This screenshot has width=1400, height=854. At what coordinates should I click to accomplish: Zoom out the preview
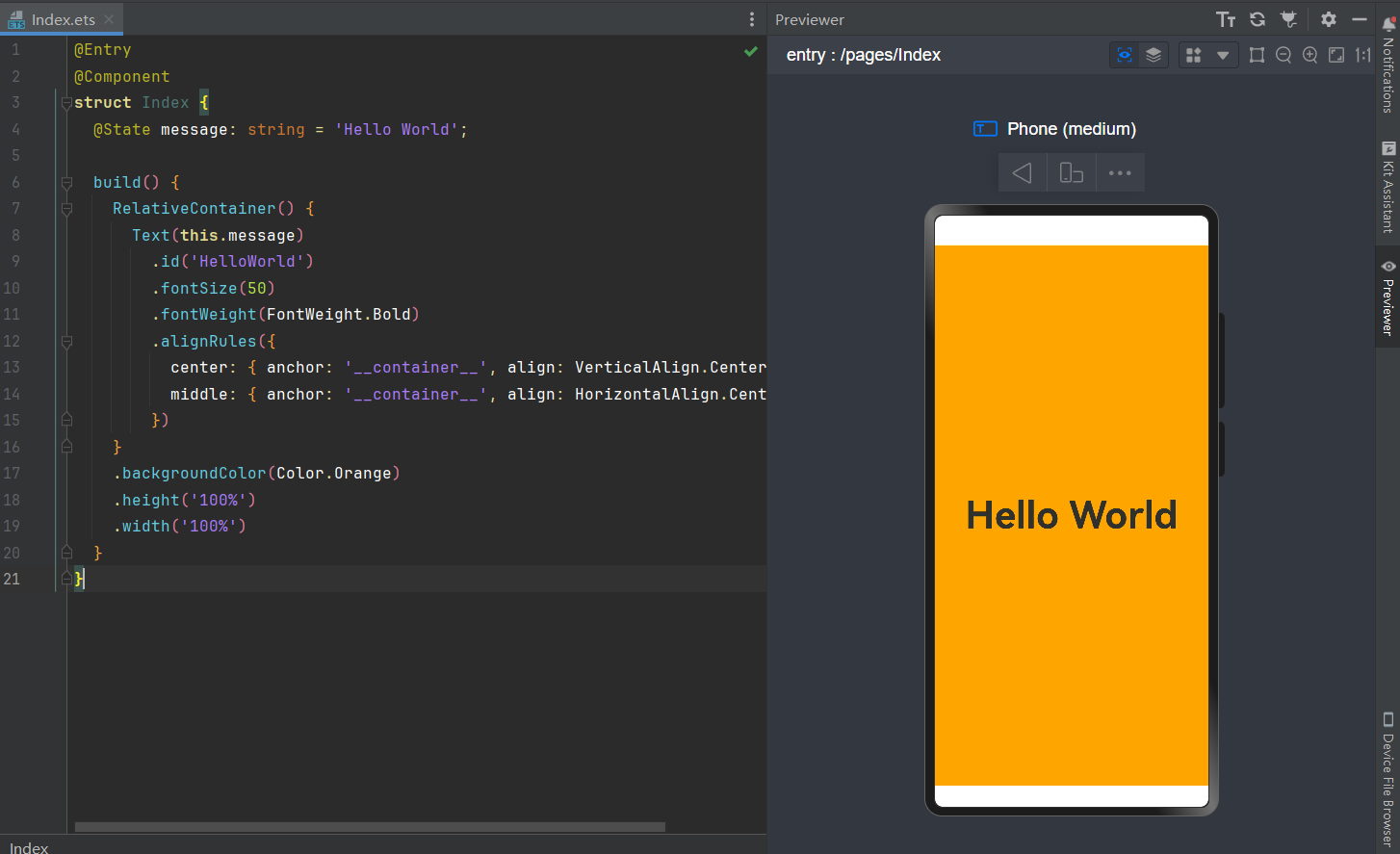tap(1283, 55)
